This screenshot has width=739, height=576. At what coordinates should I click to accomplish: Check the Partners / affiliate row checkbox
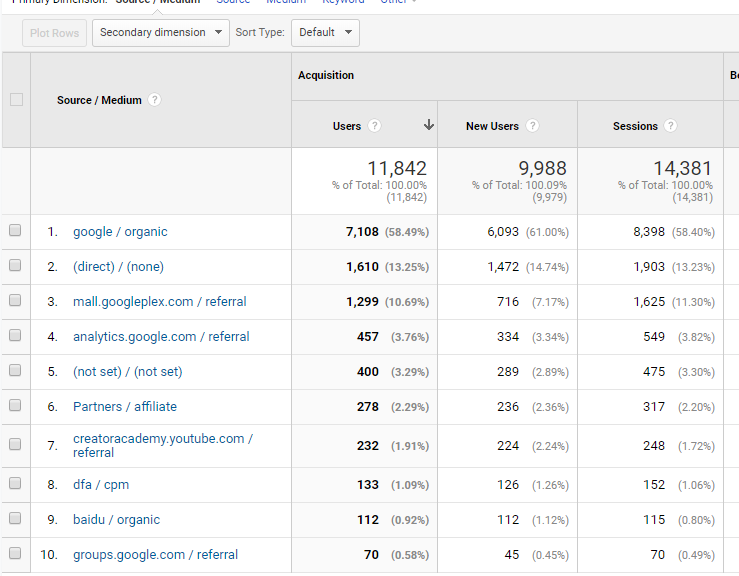(x=15, y=405)
